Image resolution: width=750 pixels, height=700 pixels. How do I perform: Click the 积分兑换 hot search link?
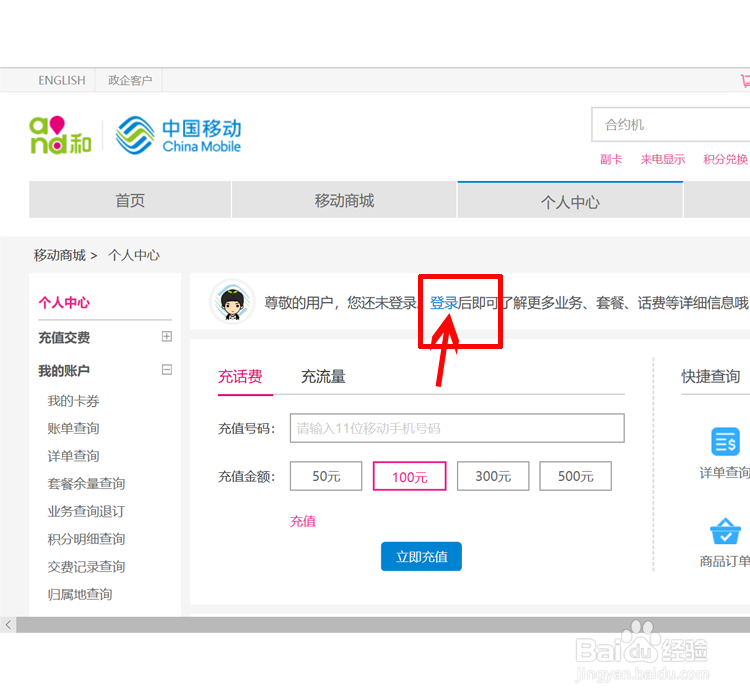click(x=725, y=159)
